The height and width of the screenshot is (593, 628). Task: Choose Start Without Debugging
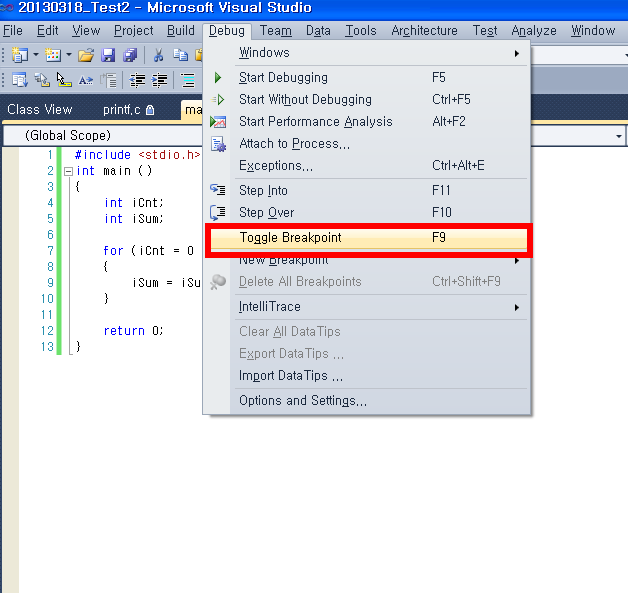click(368, 99)
